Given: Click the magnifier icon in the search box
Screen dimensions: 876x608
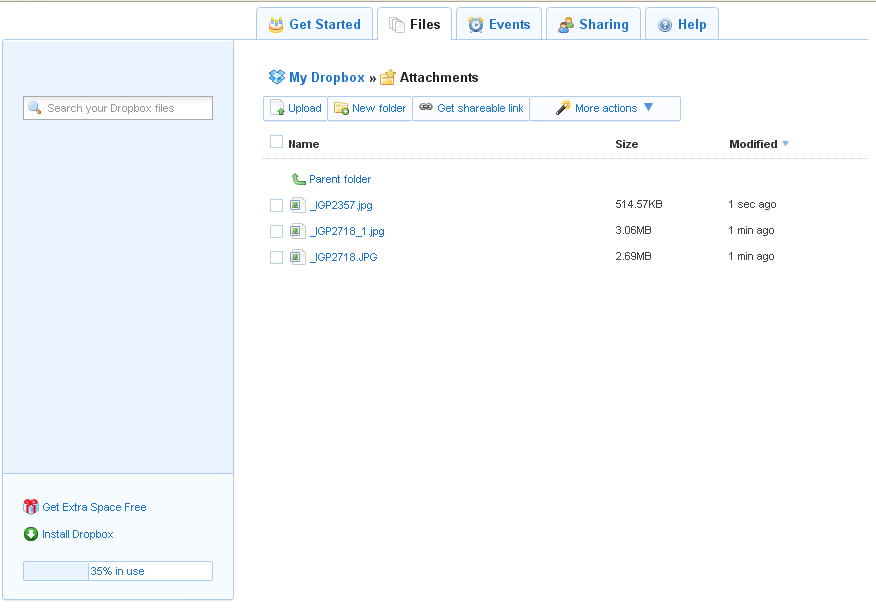Looking at the screenshot, I should pyautogui.click(x=34, y=107).
